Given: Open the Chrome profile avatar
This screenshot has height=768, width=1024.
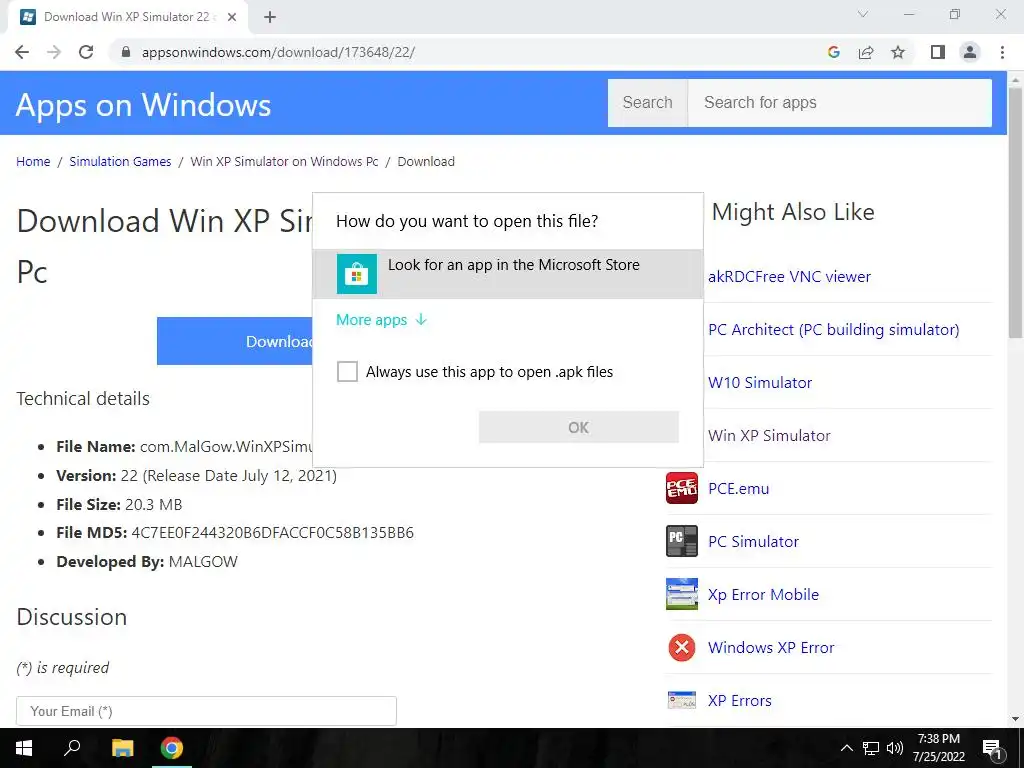Looking at the screenshot, I should click(x=970, y=52).
